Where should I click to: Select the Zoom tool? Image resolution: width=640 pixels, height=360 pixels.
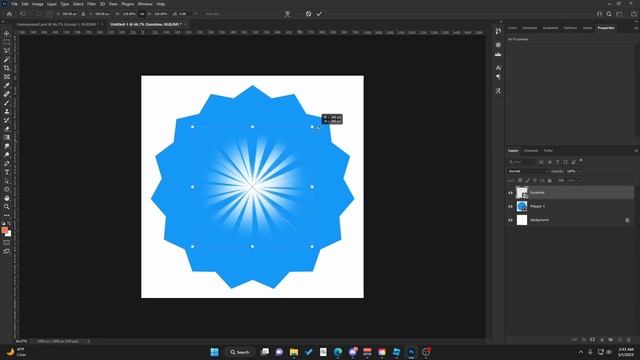coord(7,207)
